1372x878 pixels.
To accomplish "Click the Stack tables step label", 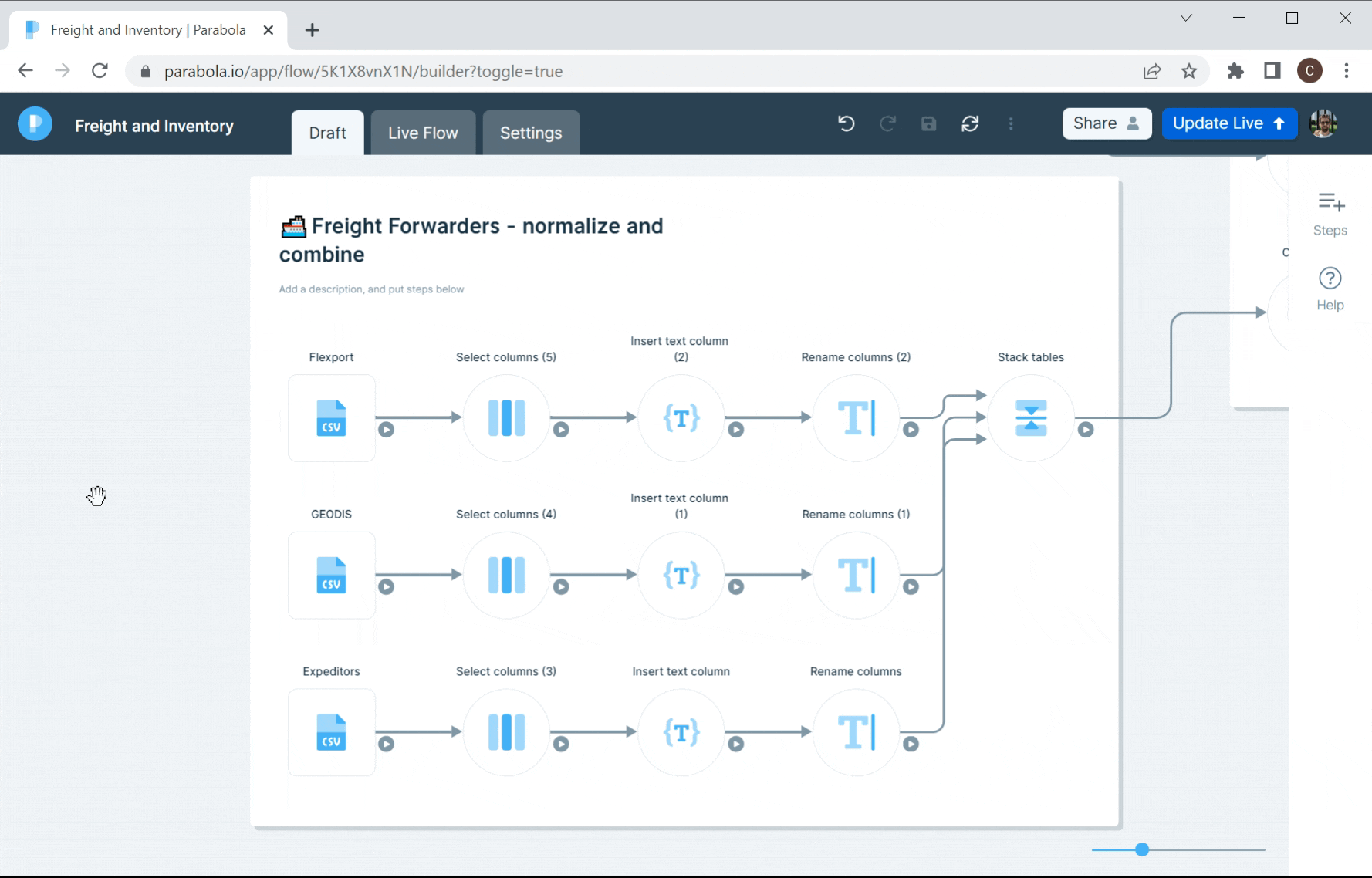I will point(1031,357).
